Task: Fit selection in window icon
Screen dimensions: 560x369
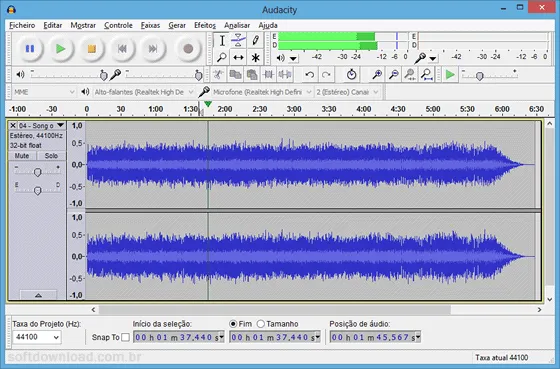Action: (410, 75)
